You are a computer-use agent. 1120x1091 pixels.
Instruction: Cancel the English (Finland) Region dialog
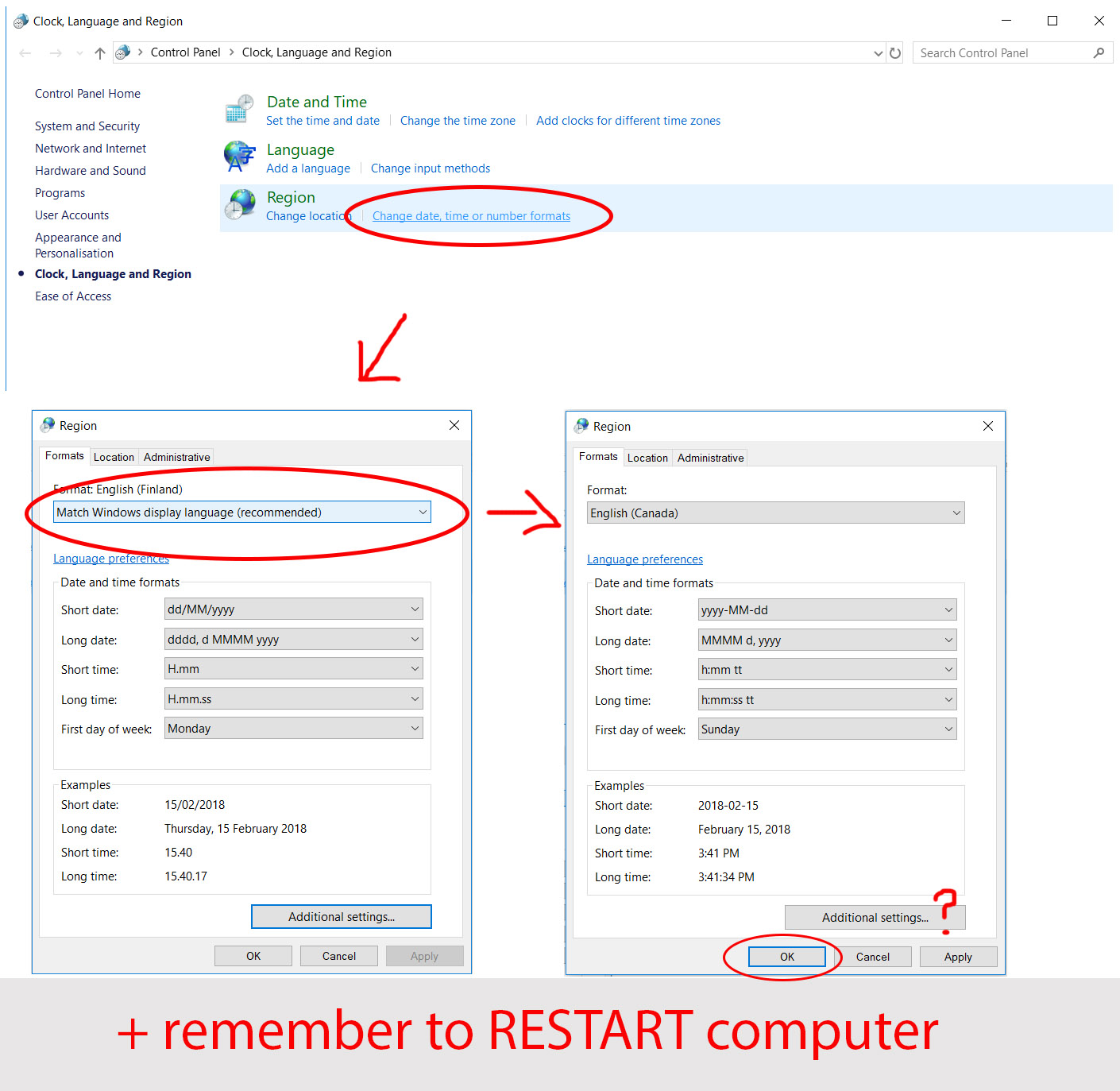pyautogui.click(x=339, y=956)
